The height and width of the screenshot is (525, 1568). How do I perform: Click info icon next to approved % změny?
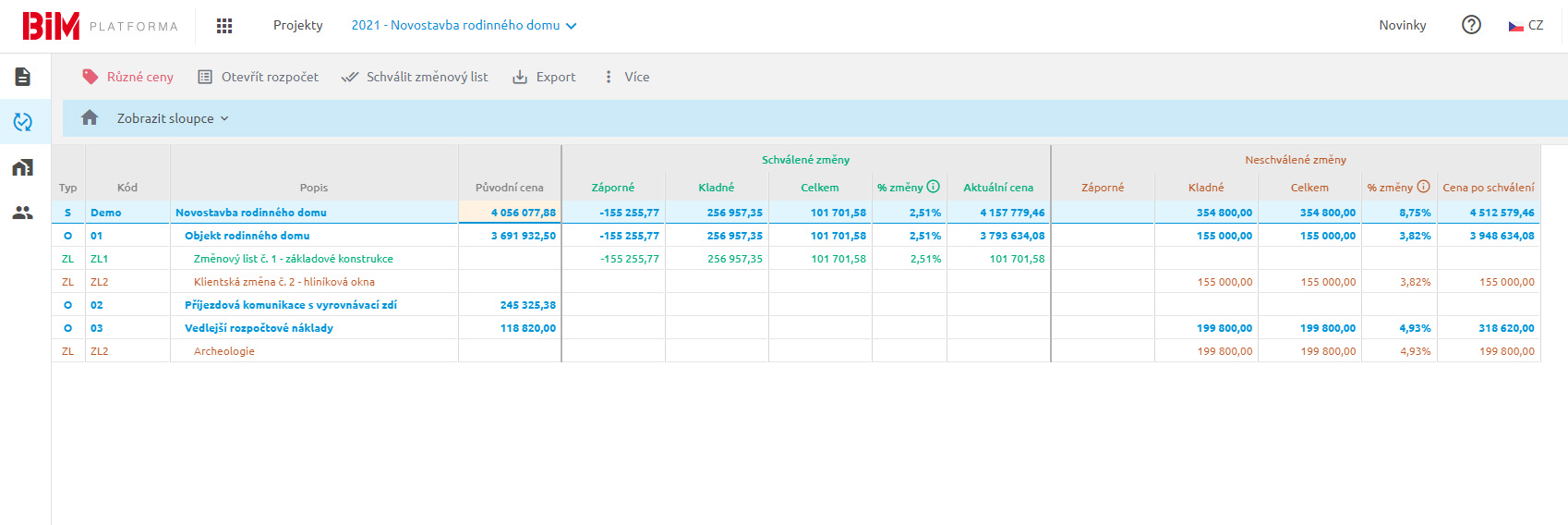[933, 187]
